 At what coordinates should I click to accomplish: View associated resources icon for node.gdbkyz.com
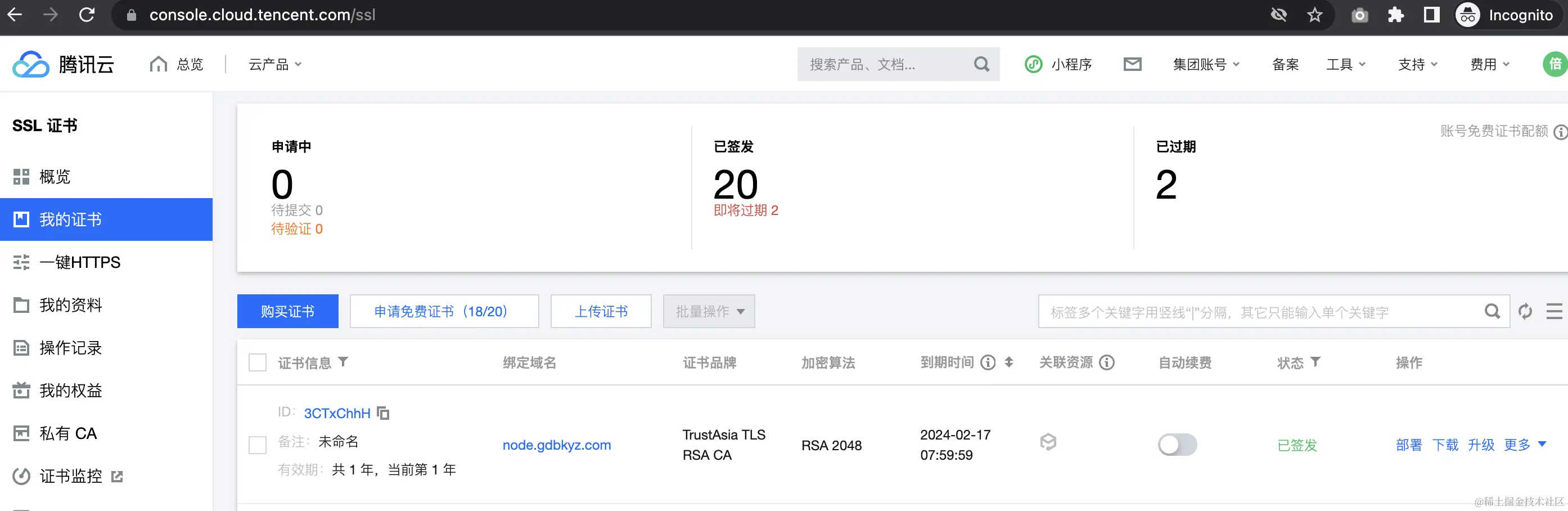(x=1048, y=442)
